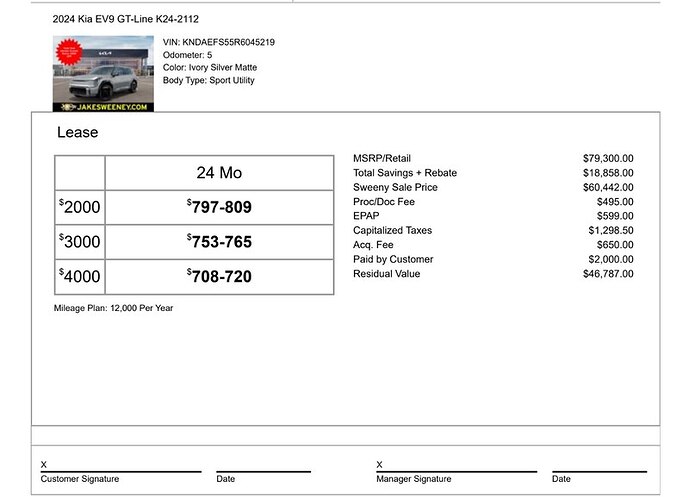This screenshot has width=689, height=499.
Task: Click the $2,000.00 paid by customer value
Action: pyautogui.click(x=611, y=259)
